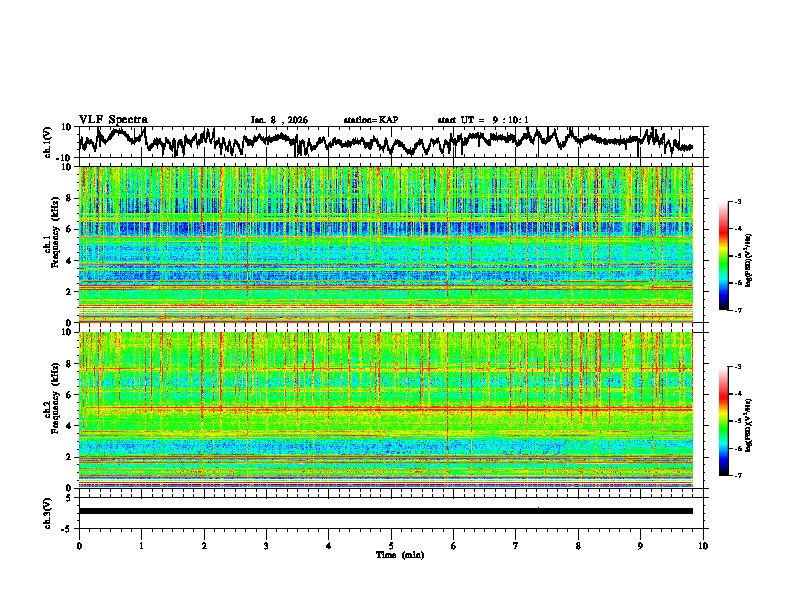The height and width of the screenshot is (612, 792).
Task: Click the "6" kHz tick on ch.2 frequency axis
Action: pos(70,395)
